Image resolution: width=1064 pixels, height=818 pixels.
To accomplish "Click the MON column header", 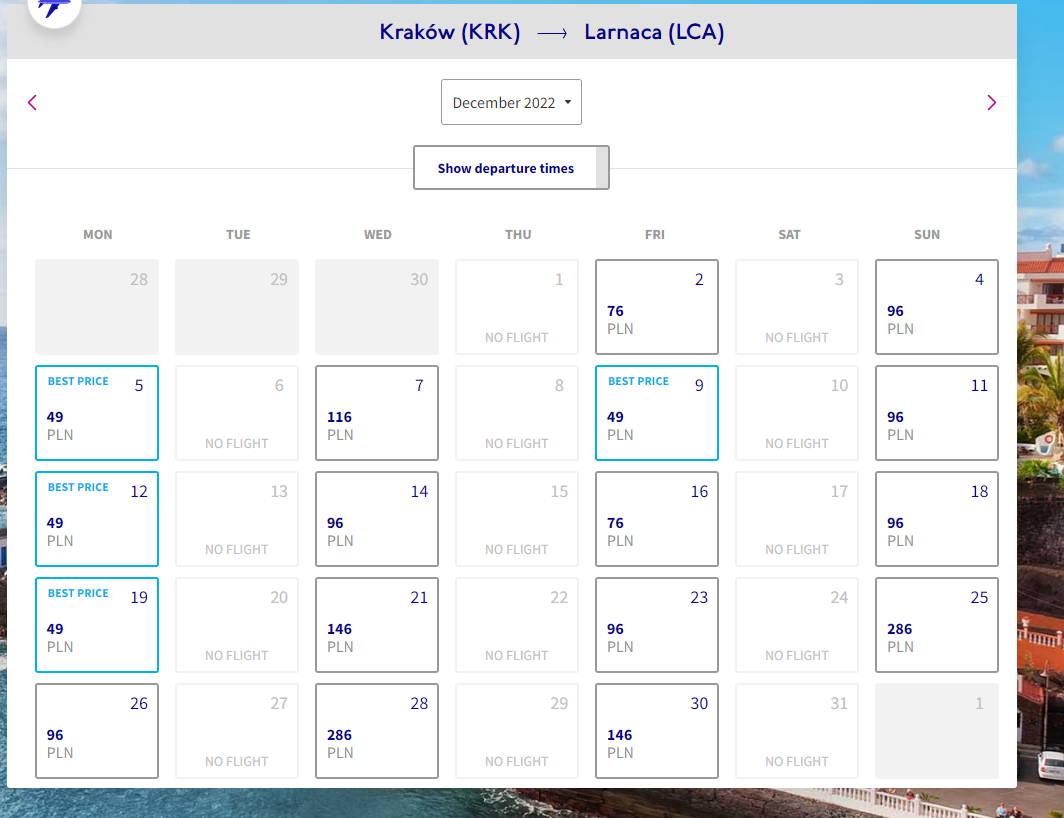I will 98,234.
